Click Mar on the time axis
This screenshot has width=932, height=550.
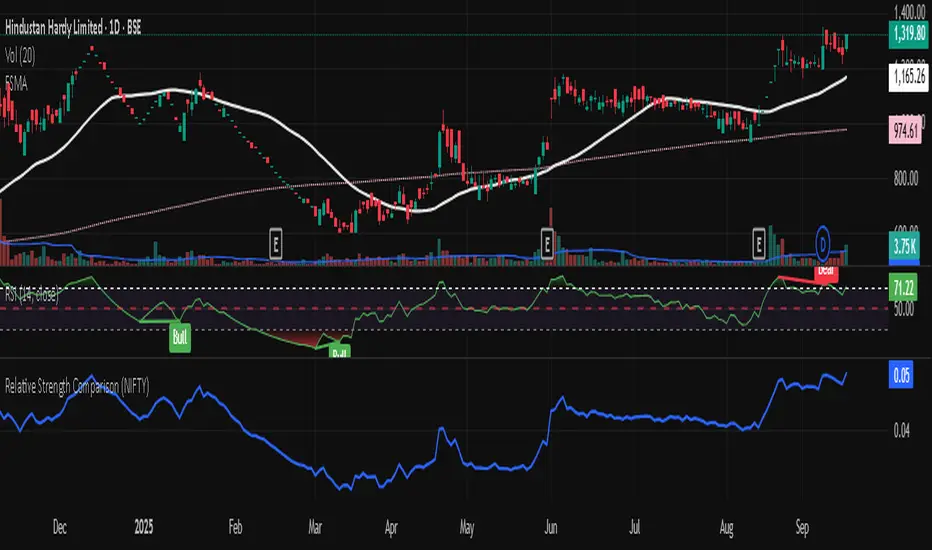314,527
